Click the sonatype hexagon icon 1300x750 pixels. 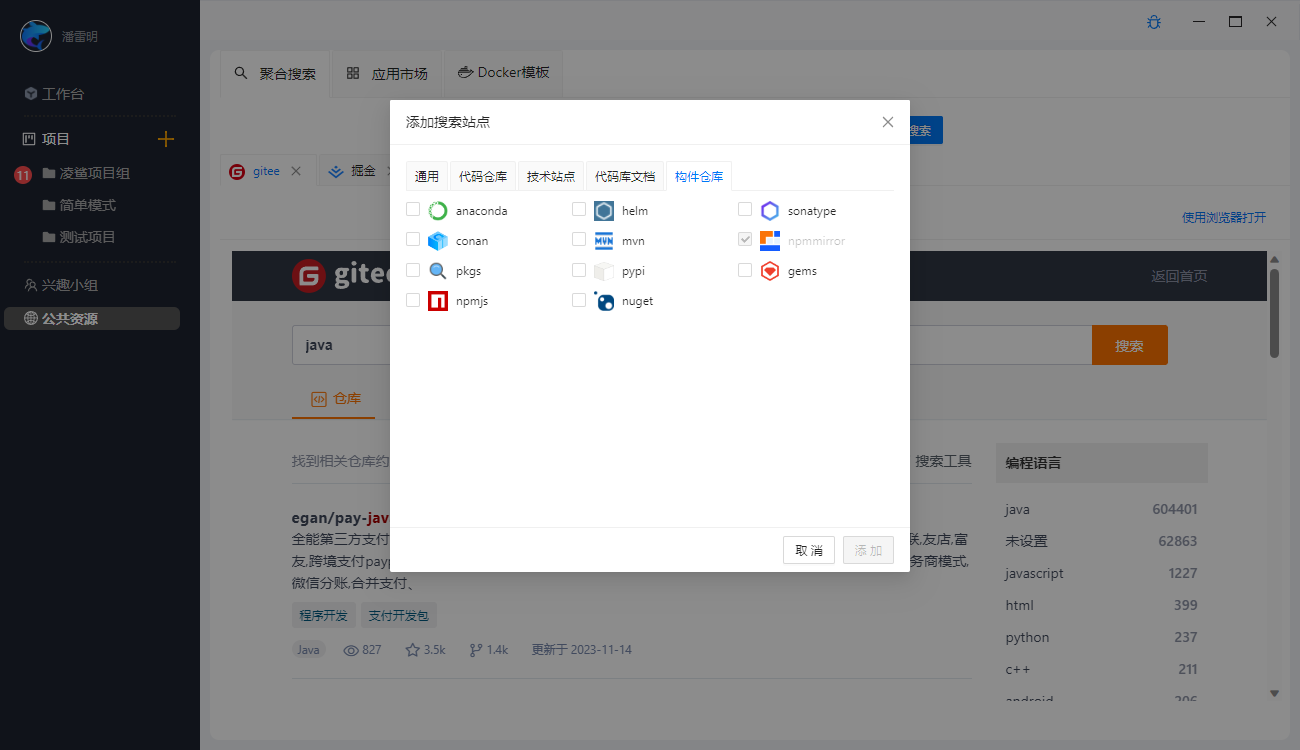[770, 211]
